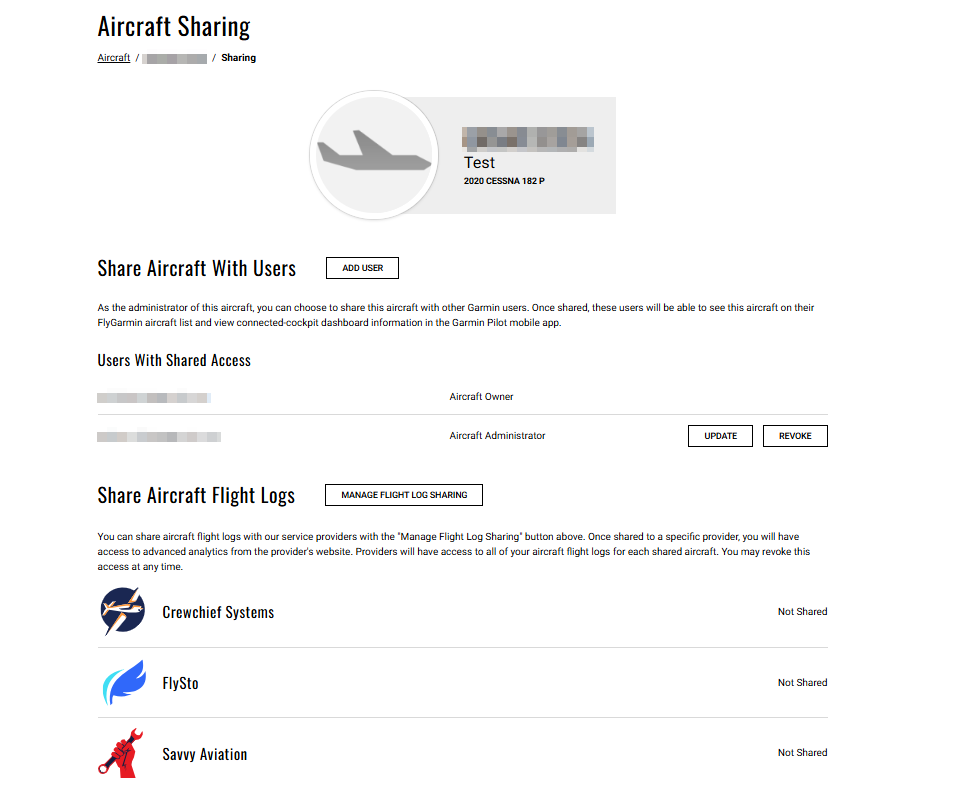This screenshot has height=794, width=963.
Task: Click Not Shared status for Savvy Aviation
Action: click(x=803, y=753)
